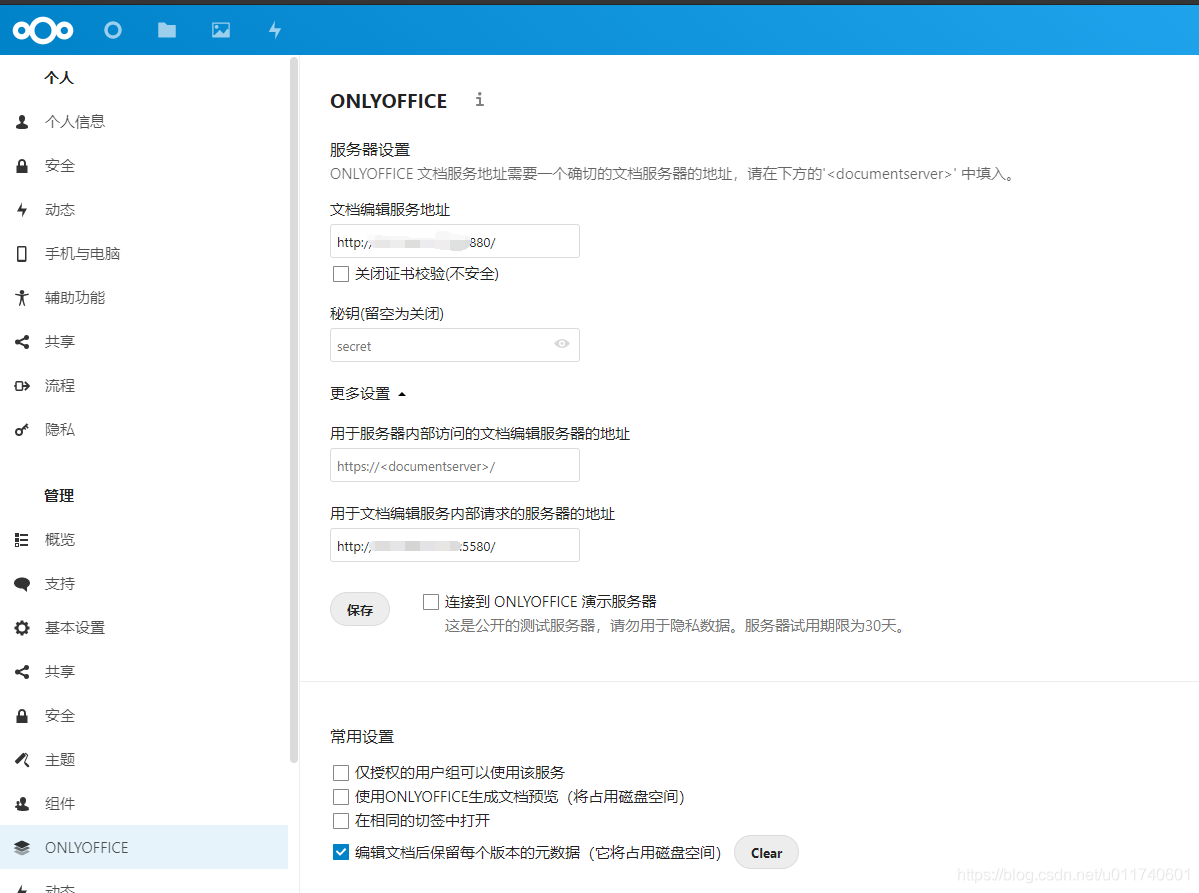Click the admin 安全 lock icon
1199x893 pixels.
pyautogui.click(x=22, y=716)
